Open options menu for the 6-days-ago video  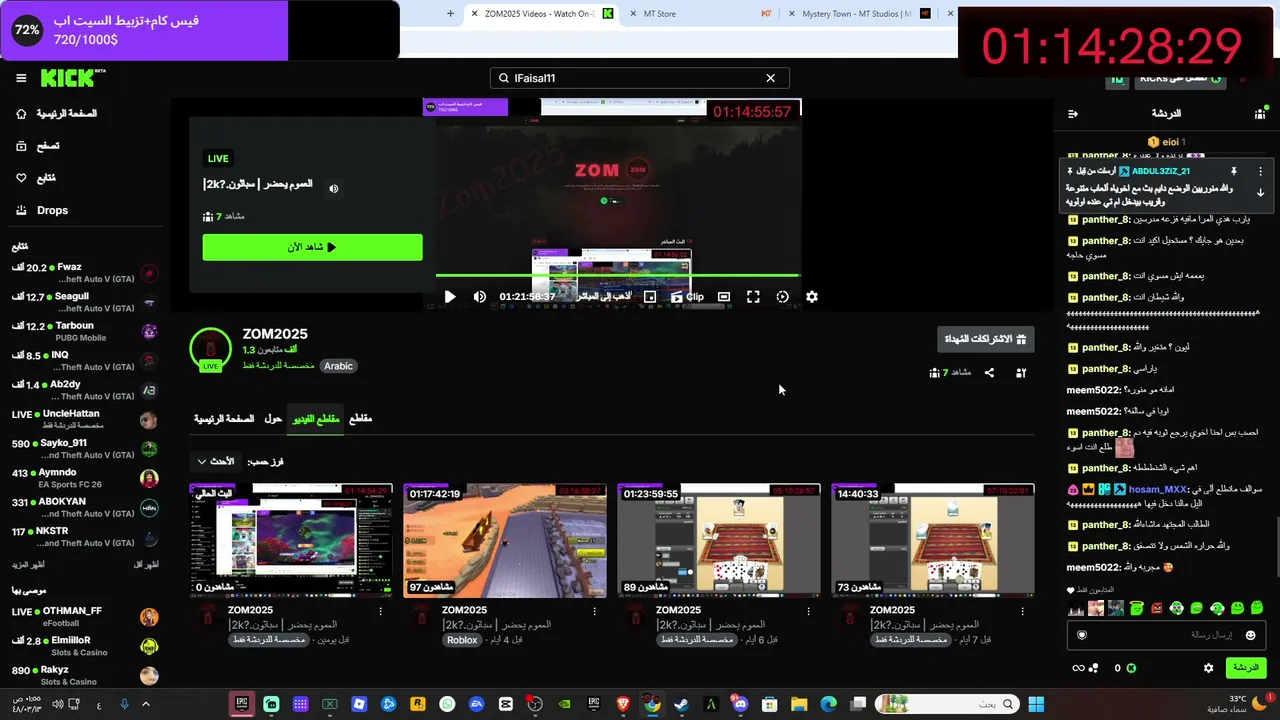[x=809, y=610]
